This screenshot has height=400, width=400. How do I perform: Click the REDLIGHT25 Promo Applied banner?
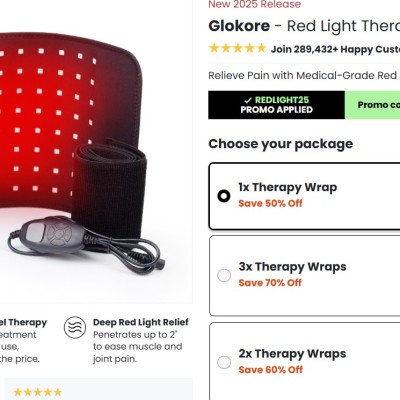(x=276, y=105)
